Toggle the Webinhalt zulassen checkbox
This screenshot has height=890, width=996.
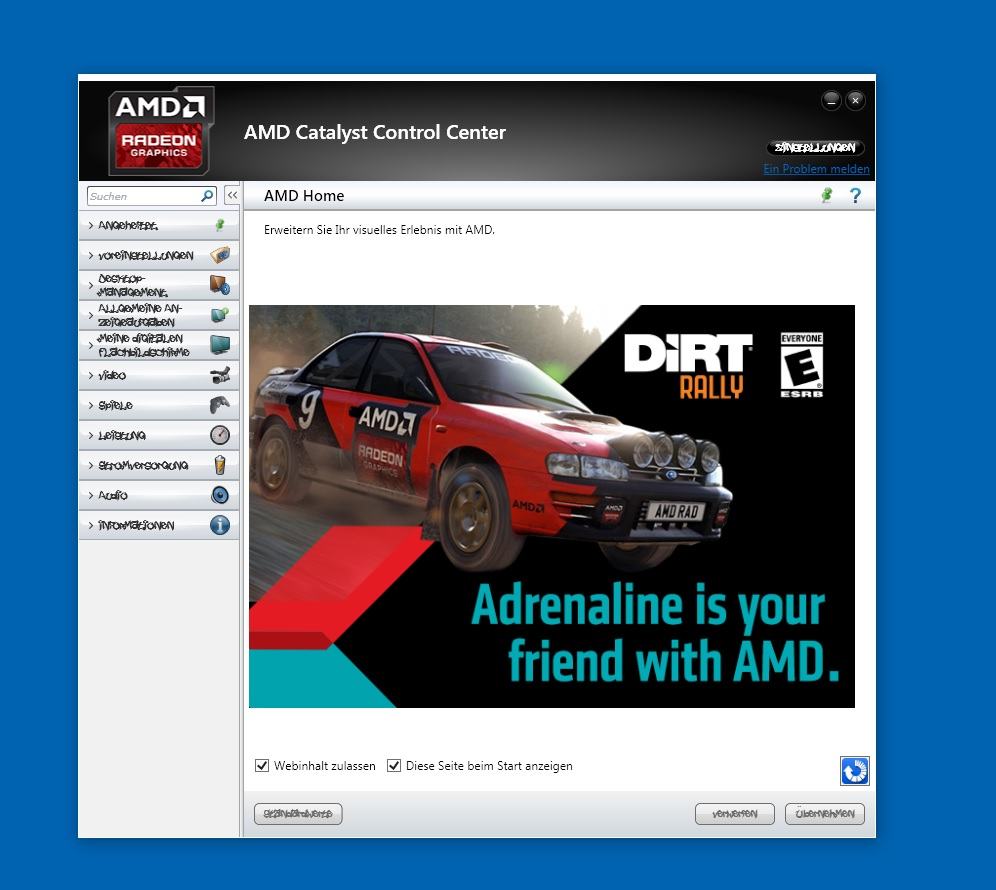point(262,765)
